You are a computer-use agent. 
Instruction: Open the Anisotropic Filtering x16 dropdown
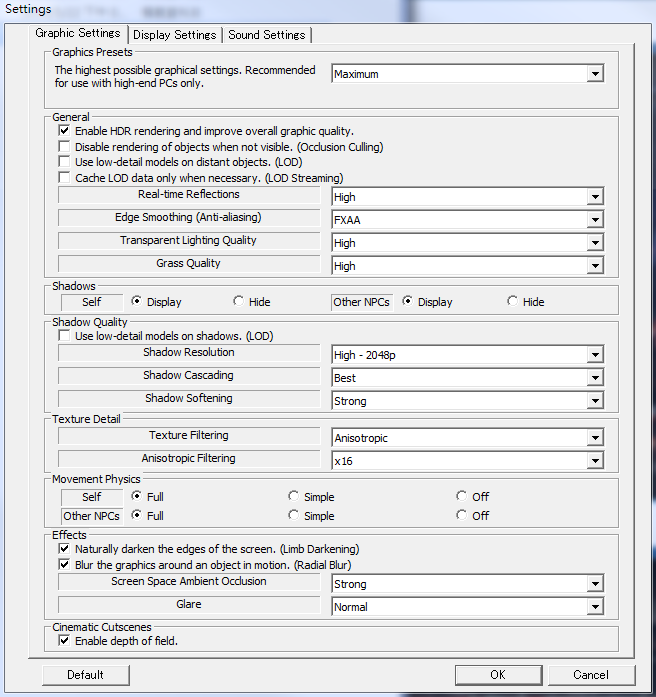(468, 461)
